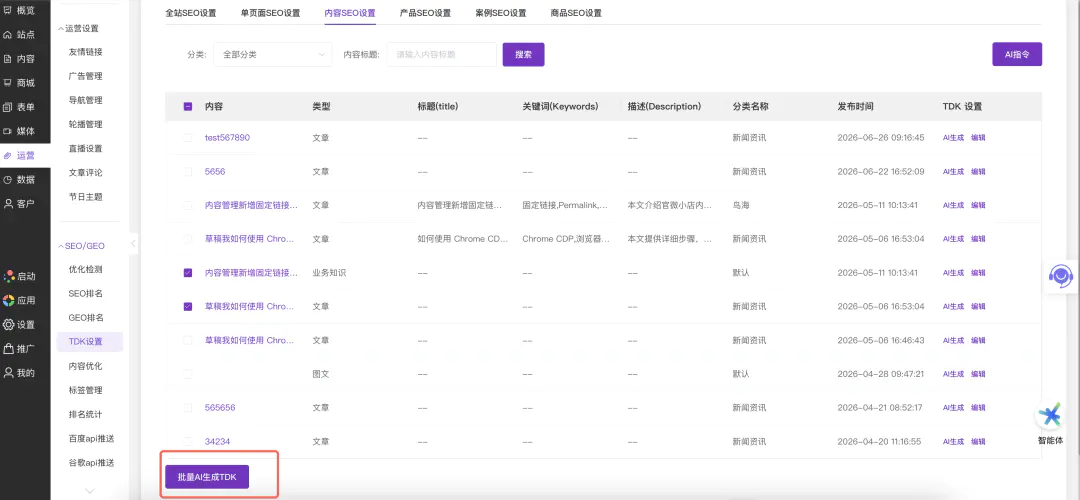Open the 内容 content sidebar item

[x=20, y=59]
